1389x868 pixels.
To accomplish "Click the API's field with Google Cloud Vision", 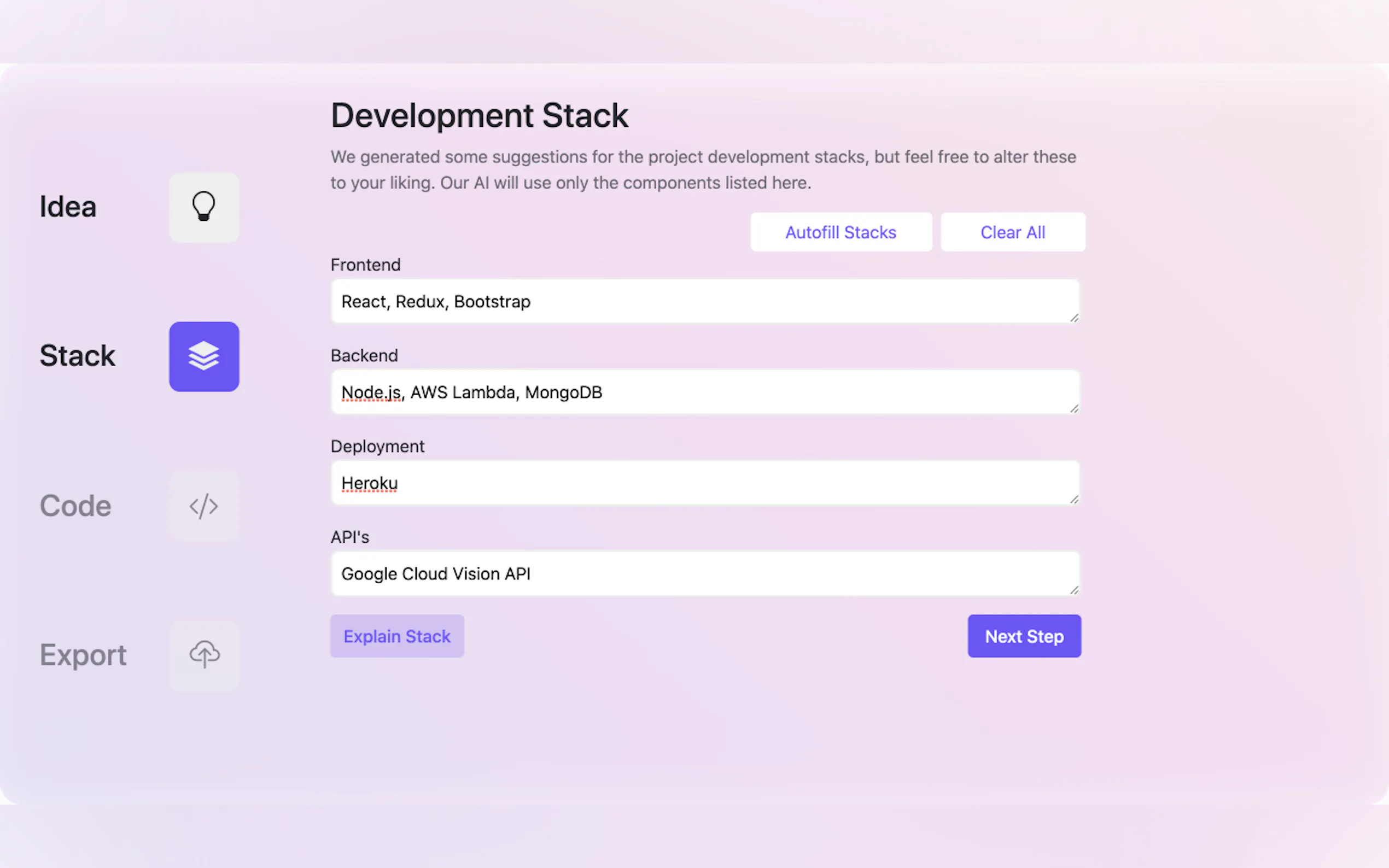I will 704,573.
